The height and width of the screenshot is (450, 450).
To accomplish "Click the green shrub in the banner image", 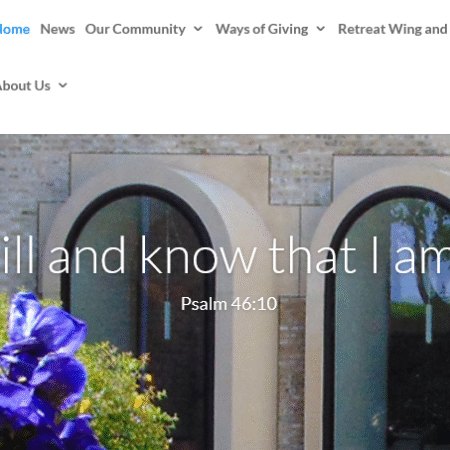I will pos(127,397).
